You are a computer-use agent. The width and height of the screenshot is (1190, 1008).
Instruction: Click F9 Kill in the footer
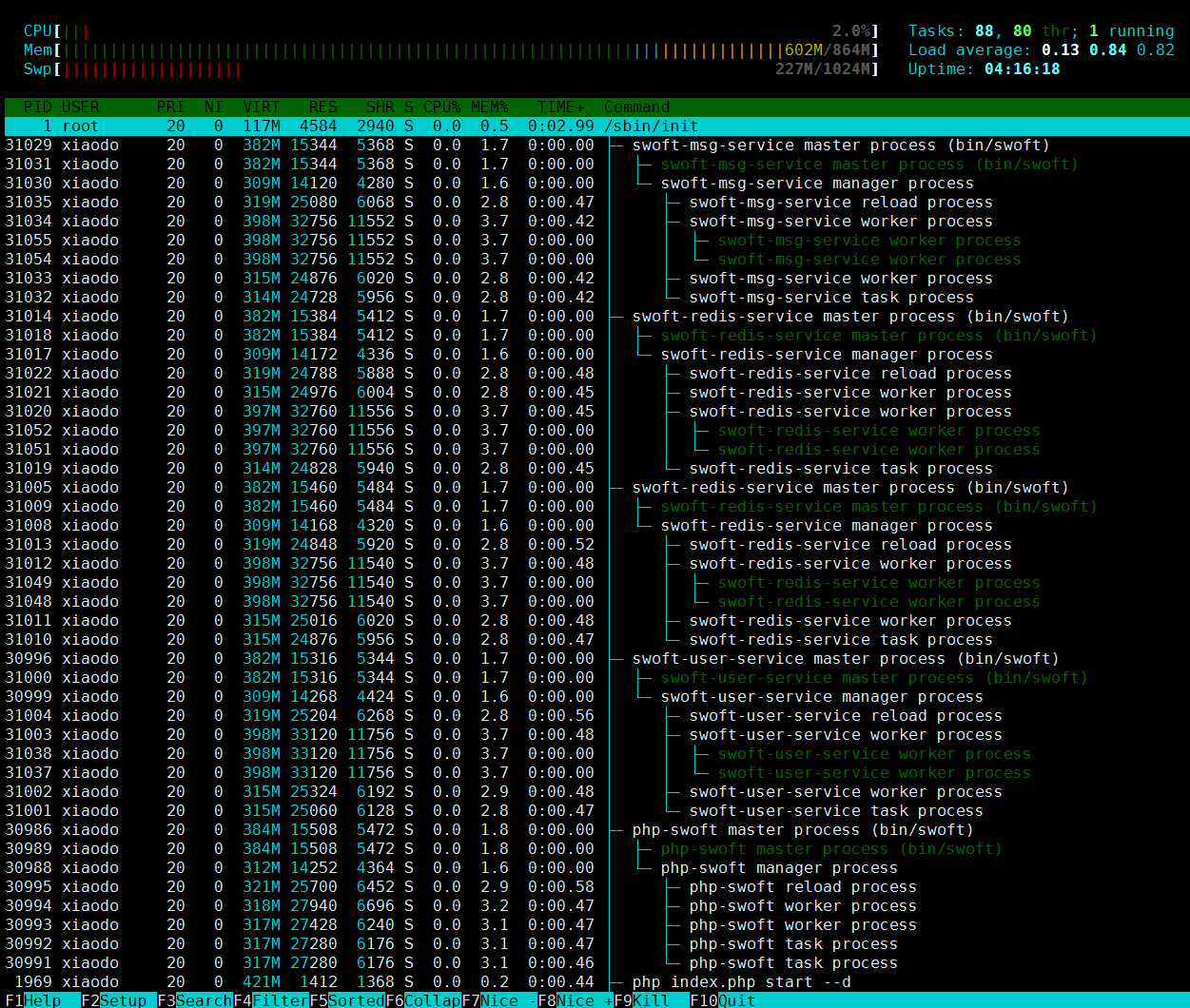coord(652,1000)
